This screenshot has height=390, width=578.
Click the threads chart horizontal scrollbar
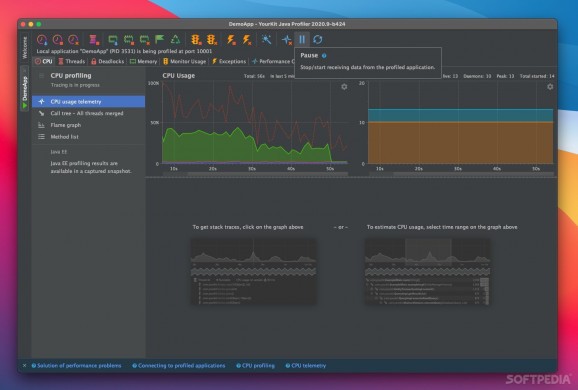point(461,174)
